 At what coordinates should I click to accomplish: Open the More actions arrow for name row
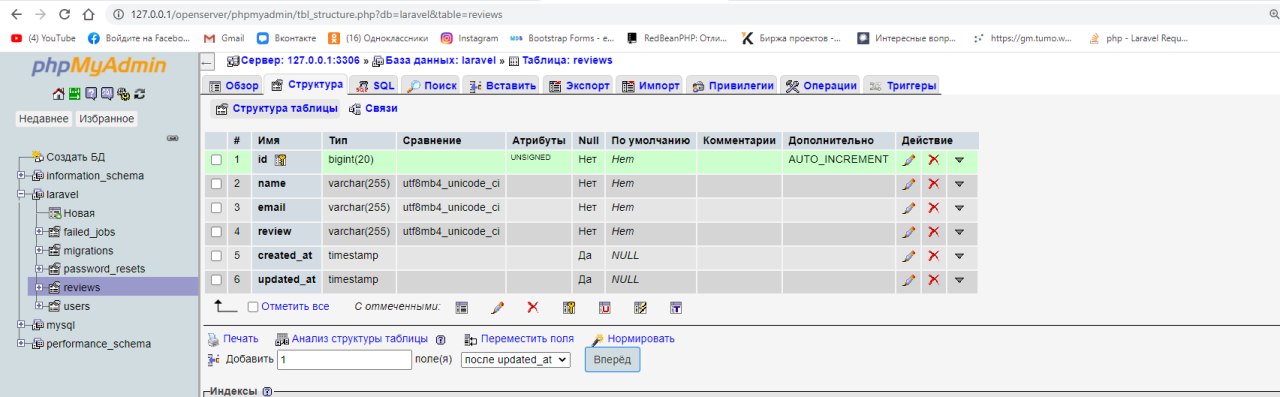coord(960,184)
